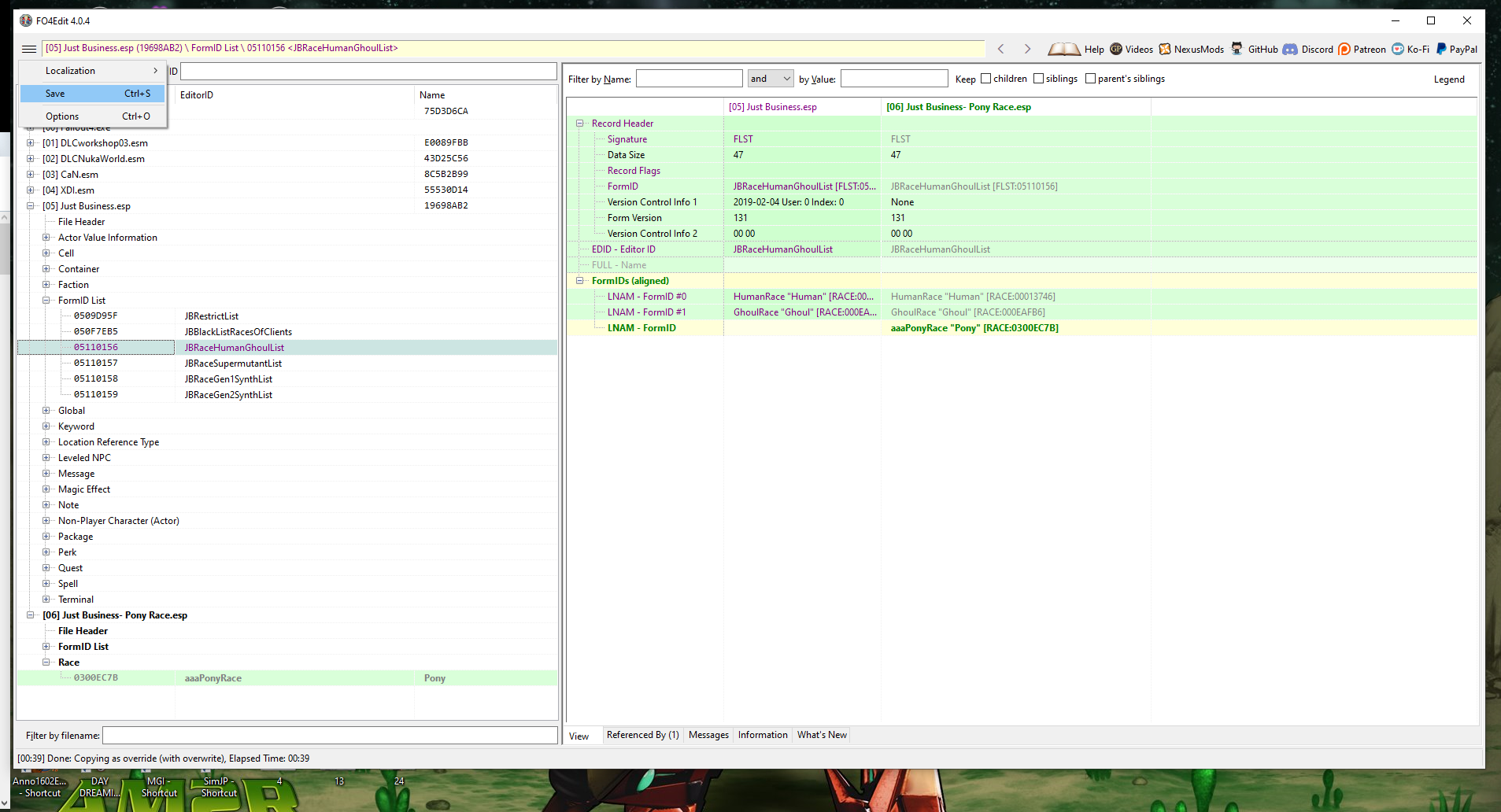Navigate forward with the right arrow

[x=1027, y=49]
